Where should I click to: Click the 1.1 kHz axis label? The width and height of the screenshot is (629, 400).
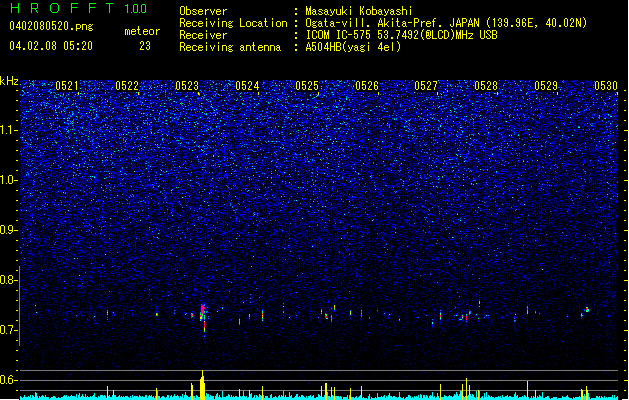[8, 130]
